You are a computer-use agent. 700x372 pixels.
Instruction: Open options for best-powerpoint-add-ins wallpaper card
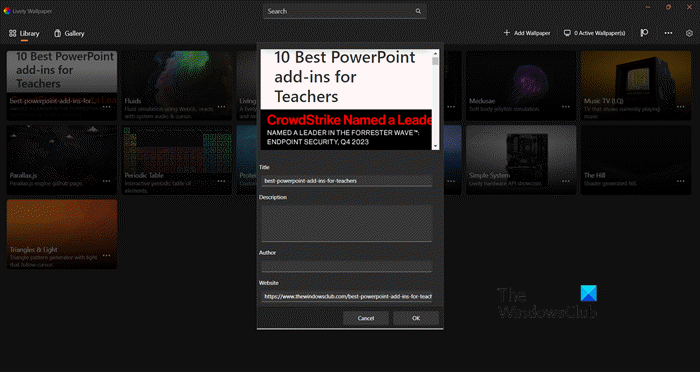click(x=107, y=107)
